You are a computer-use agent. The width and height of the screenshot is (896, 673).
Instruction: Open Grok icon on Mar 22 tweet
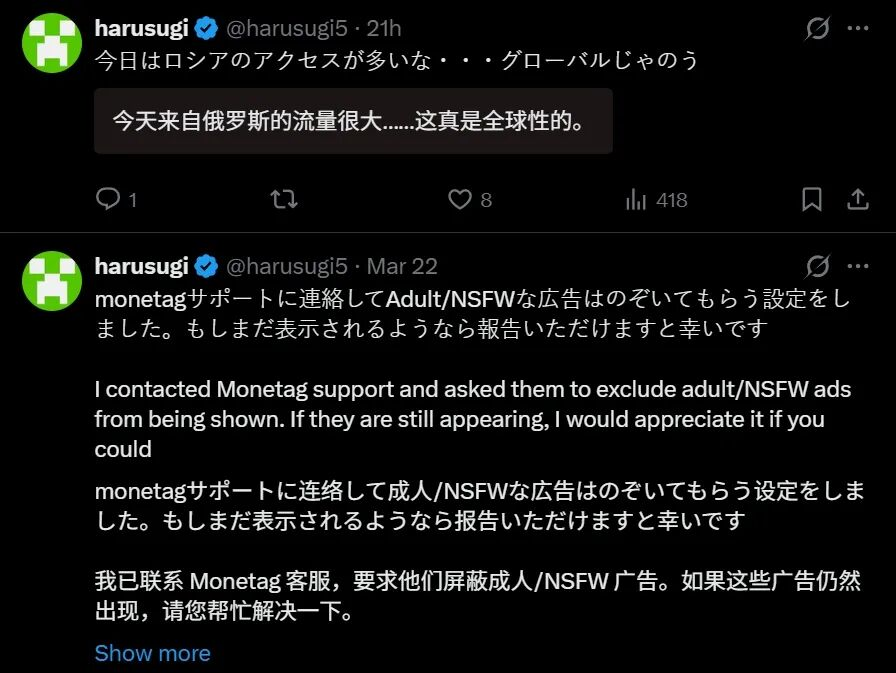click(817, 266)
